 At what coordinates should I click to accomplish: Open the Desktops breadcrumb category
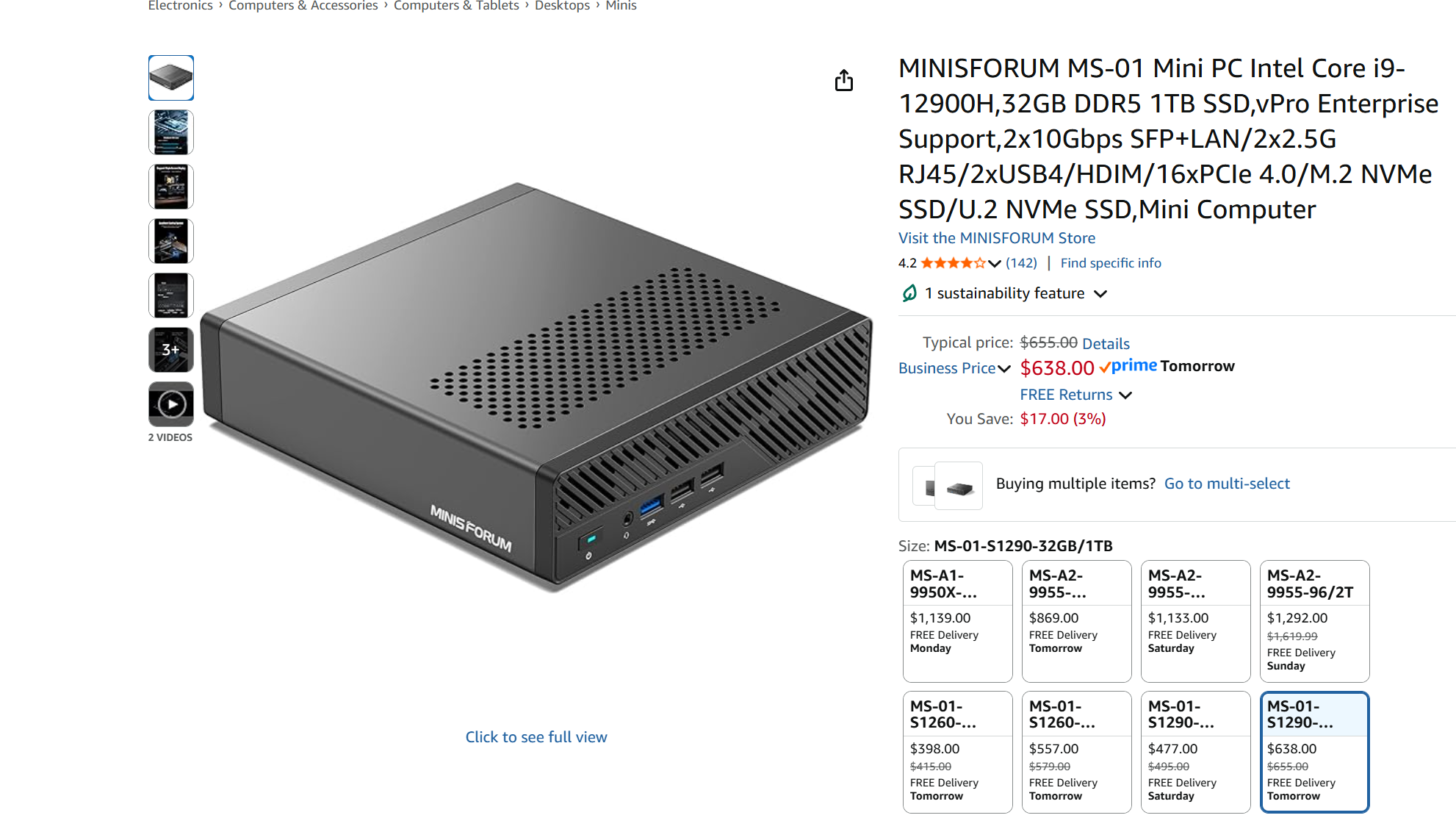click(x=562, y=6)
